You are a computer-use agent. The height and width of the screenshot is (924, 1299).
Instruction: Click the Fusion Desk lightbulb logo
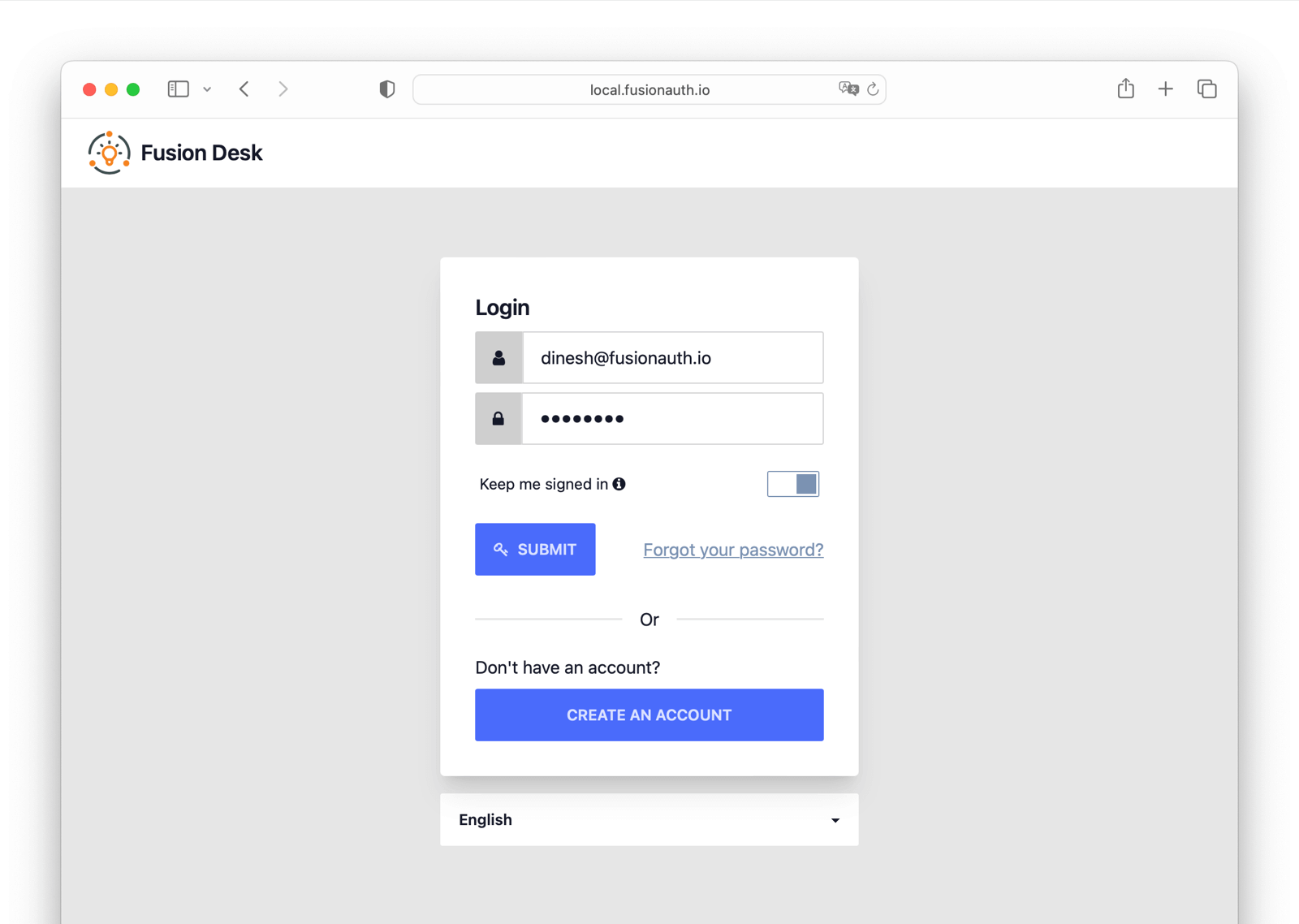(109, 153)
